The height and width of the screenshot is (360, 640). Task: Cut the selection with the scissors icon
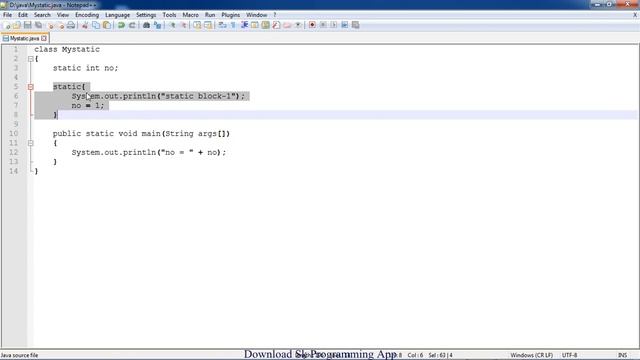click(x=85, y=25)
